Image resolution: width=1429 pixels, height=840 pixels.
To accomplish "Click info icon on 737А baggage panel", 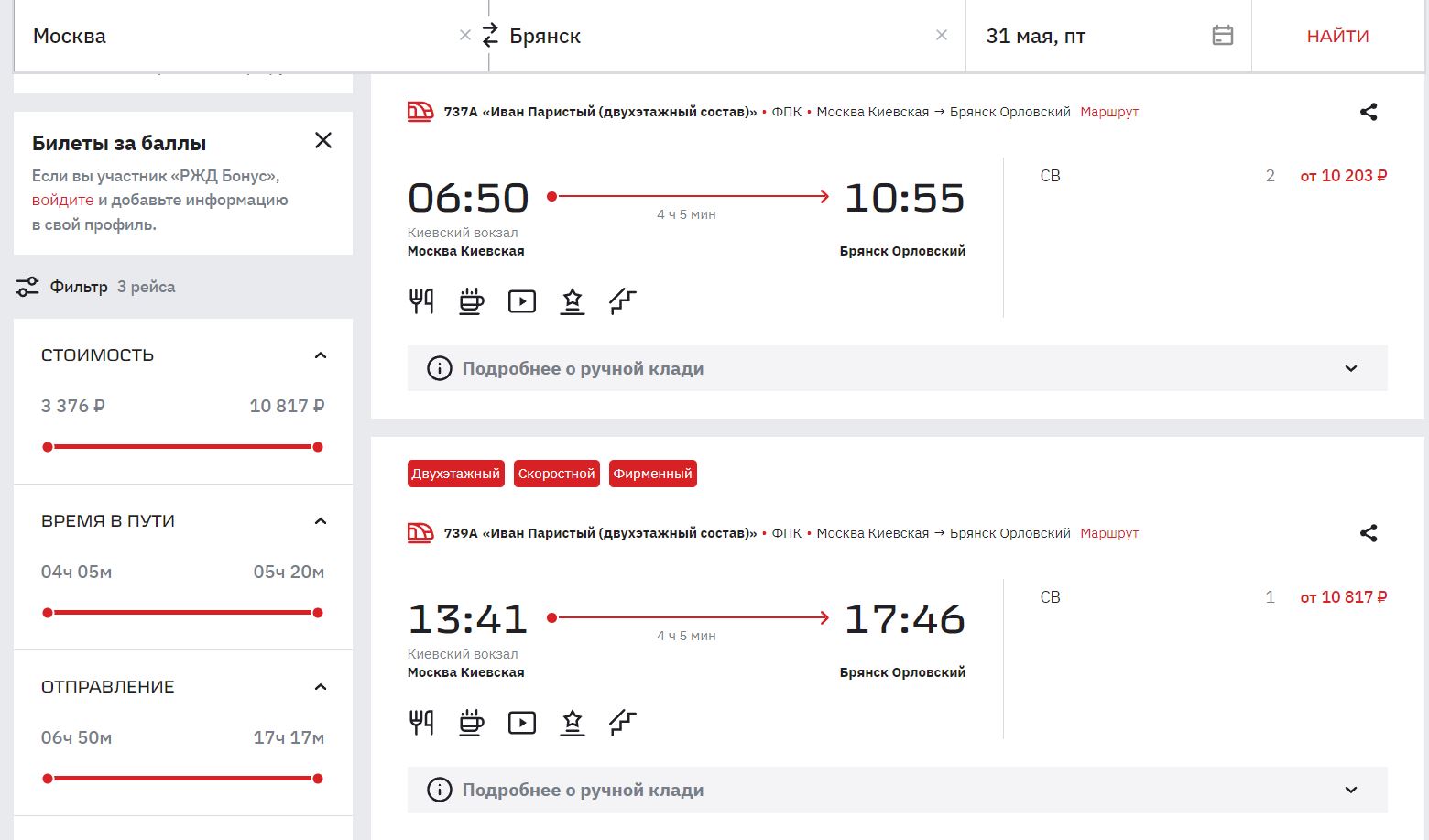I will click(x=440, y=368).
